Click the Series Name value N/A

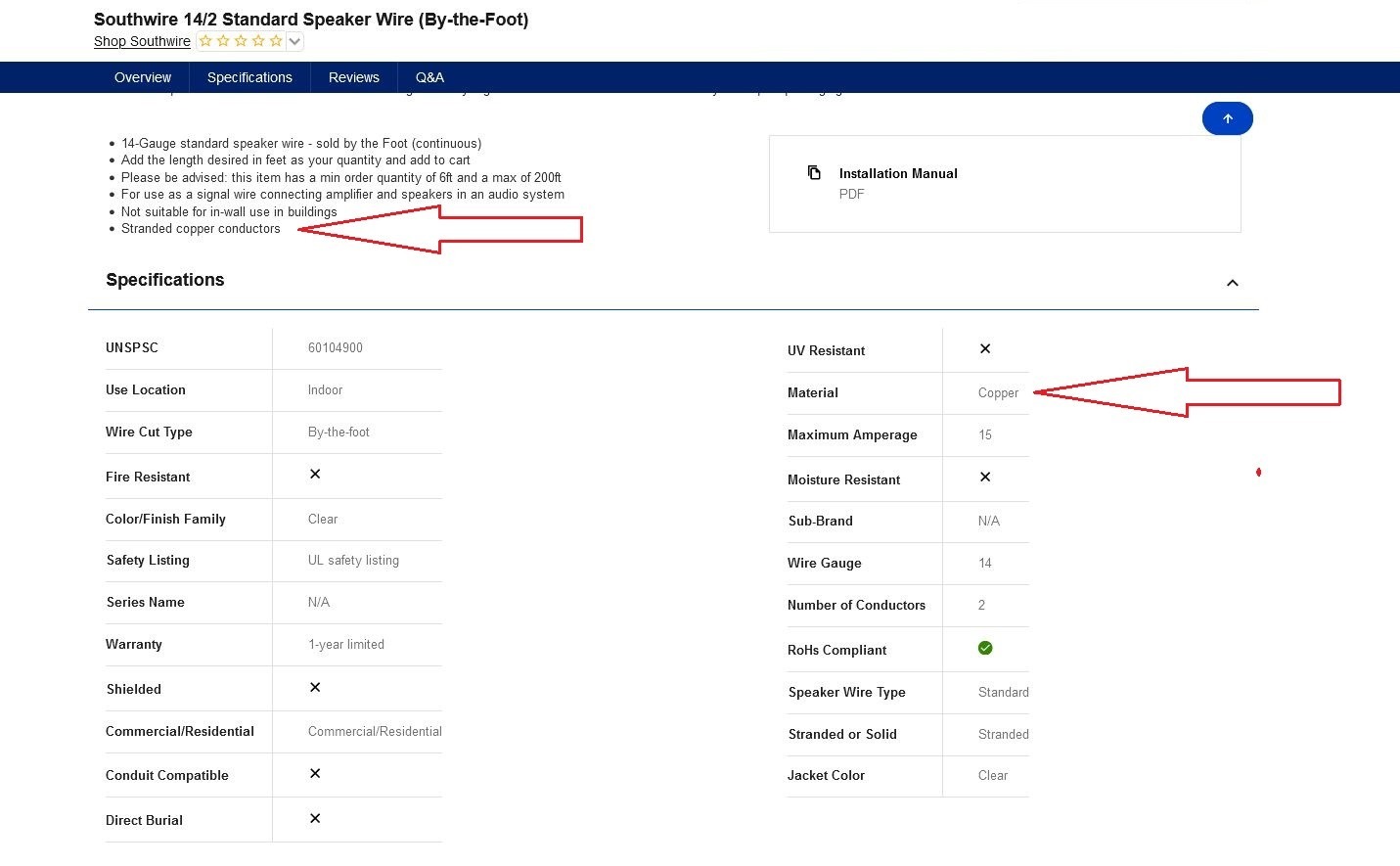pyautogui.click(x=319, y=602)
